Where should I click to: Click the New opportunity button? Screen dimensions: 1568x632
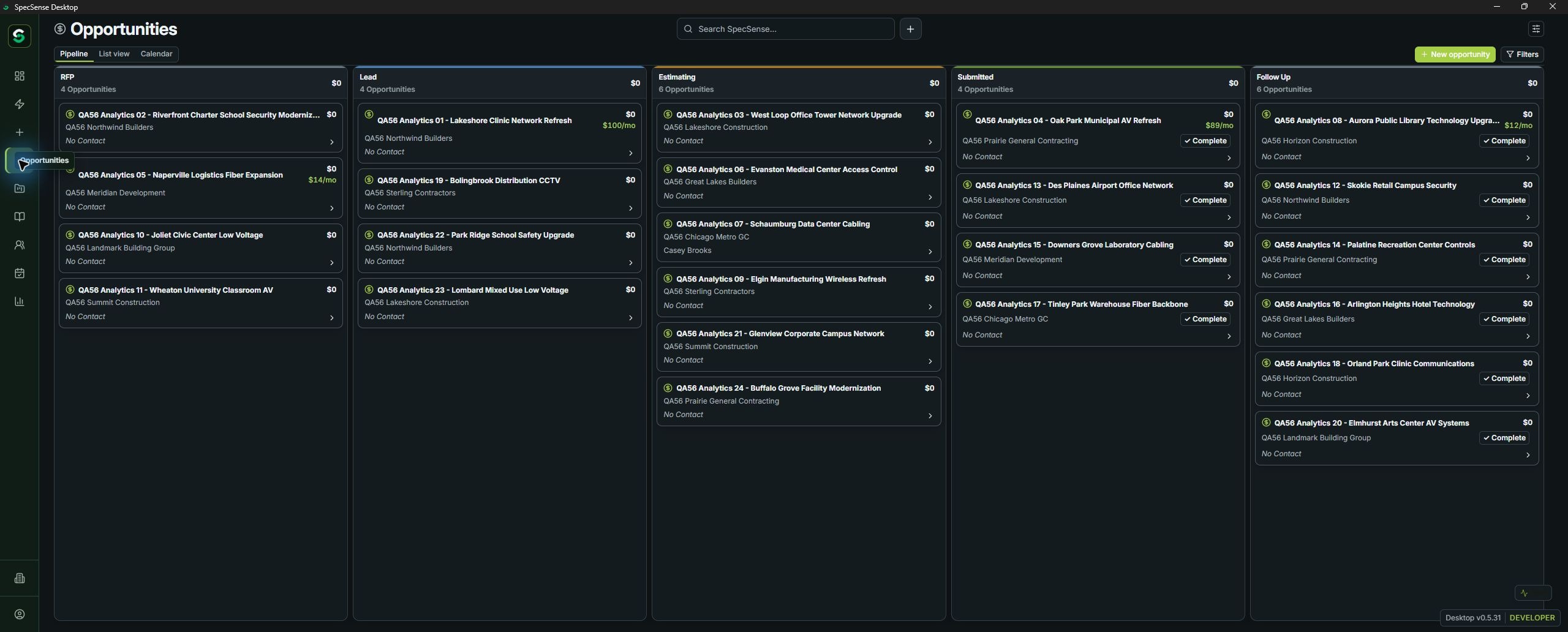tap(1455, 55)
